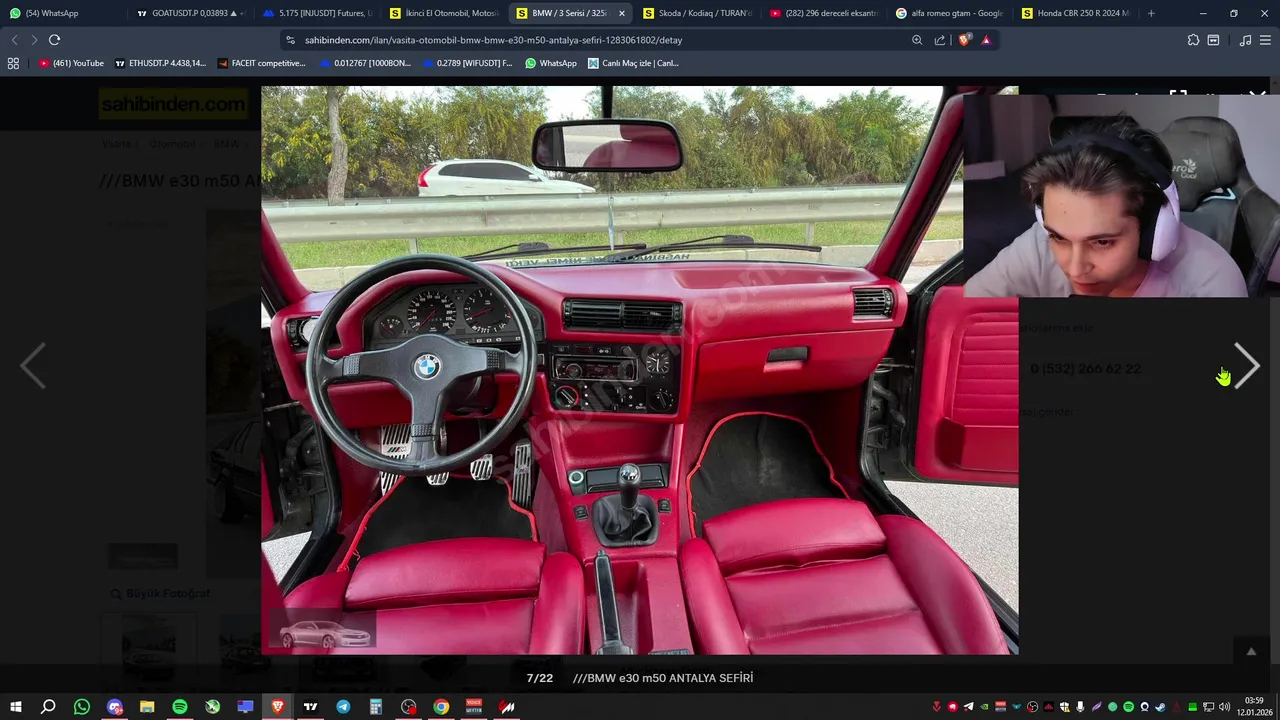Go to the previous photo using left arrow

tap(33, 366)
